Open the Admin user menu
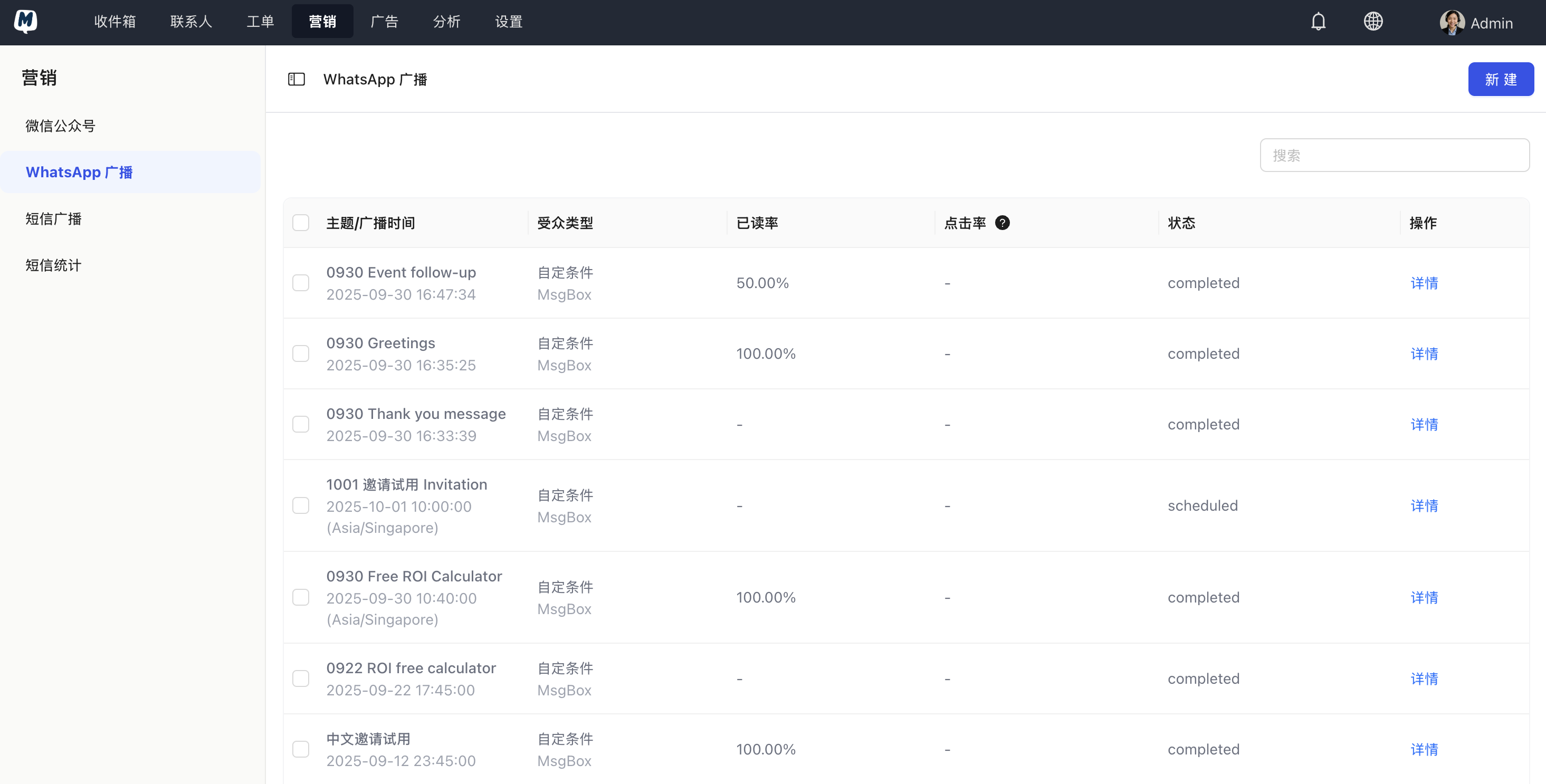 point(1491,23)
